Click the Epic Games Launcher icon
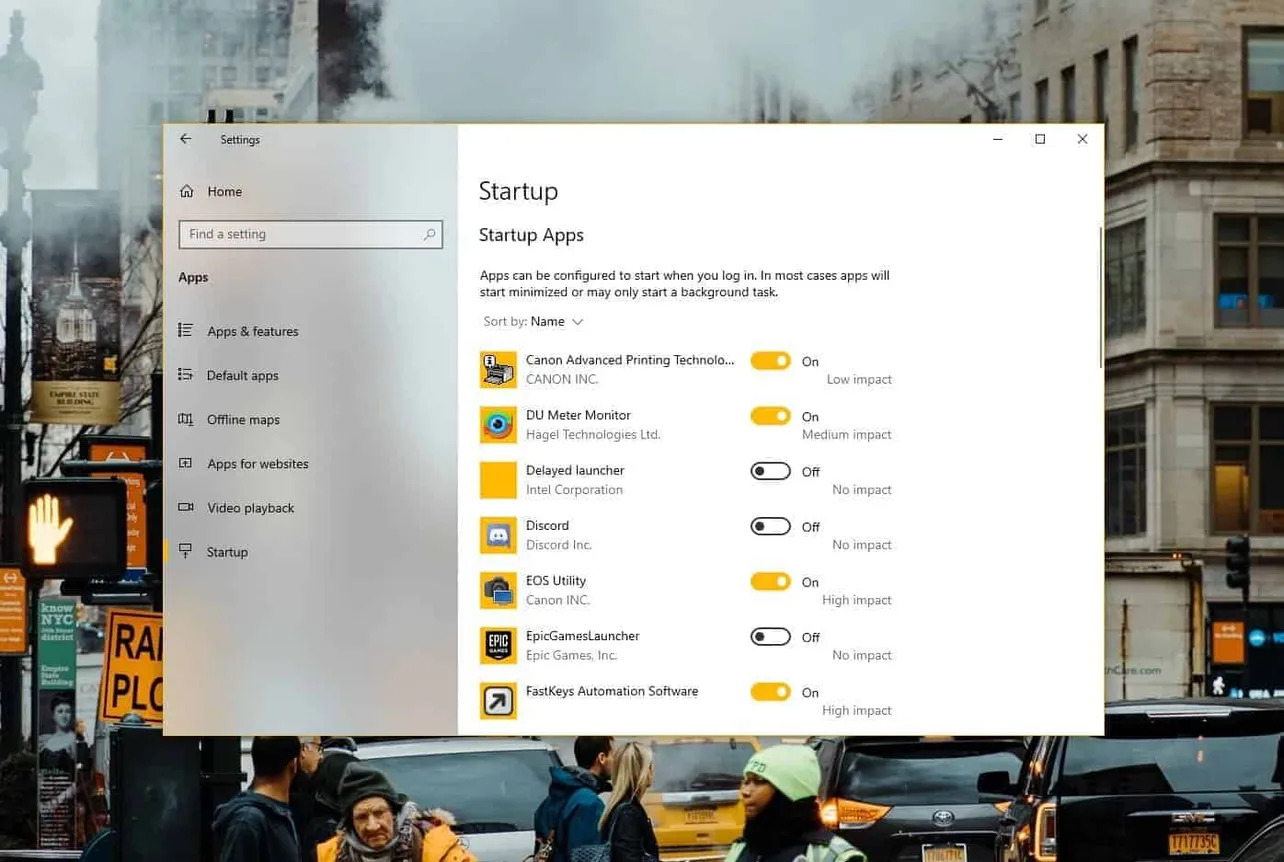This screenshot has width=1284, height=862. coord(499,645)
